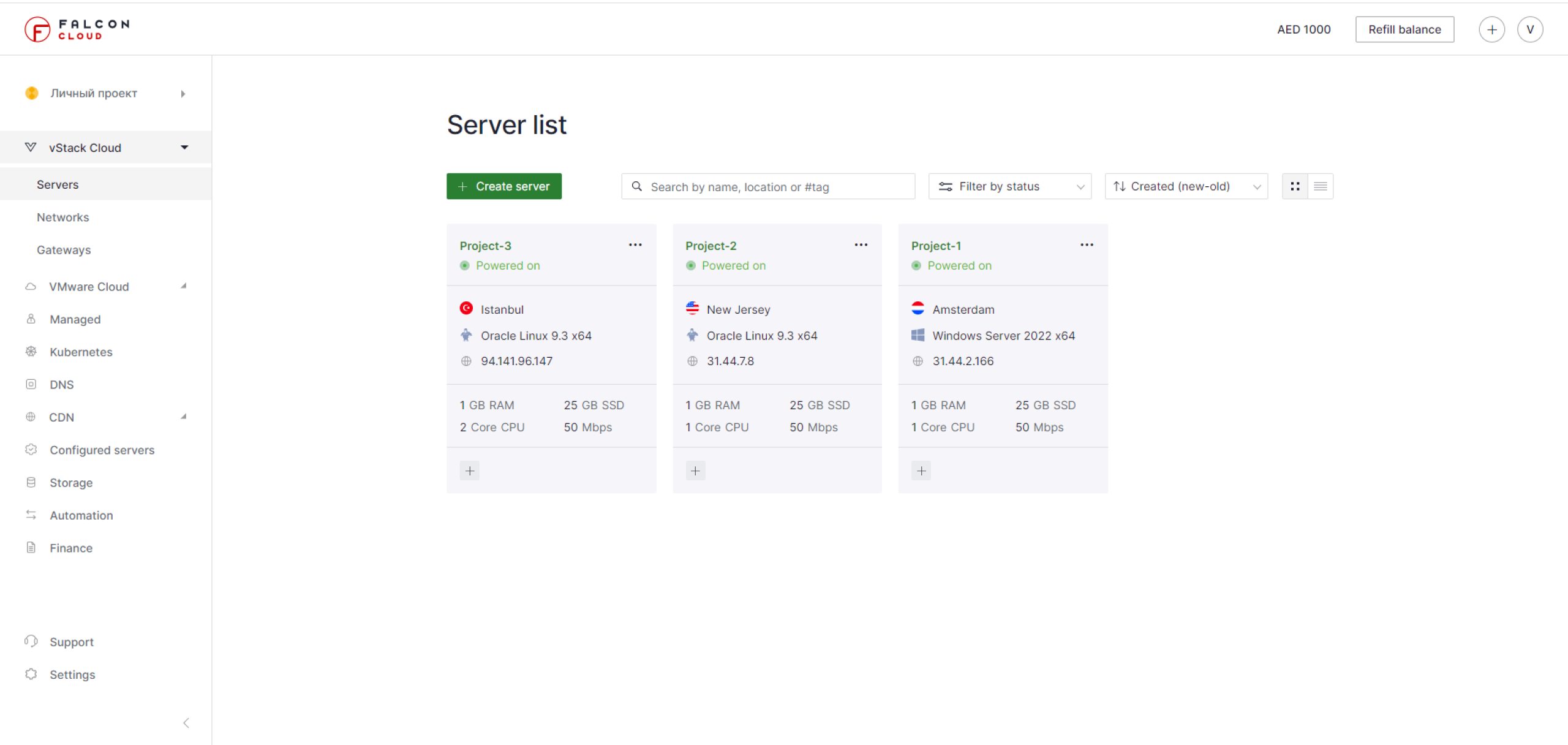Click the Kubernetes wheel icon
This screenshot has width=1568, height=745.
pos(31,352)
